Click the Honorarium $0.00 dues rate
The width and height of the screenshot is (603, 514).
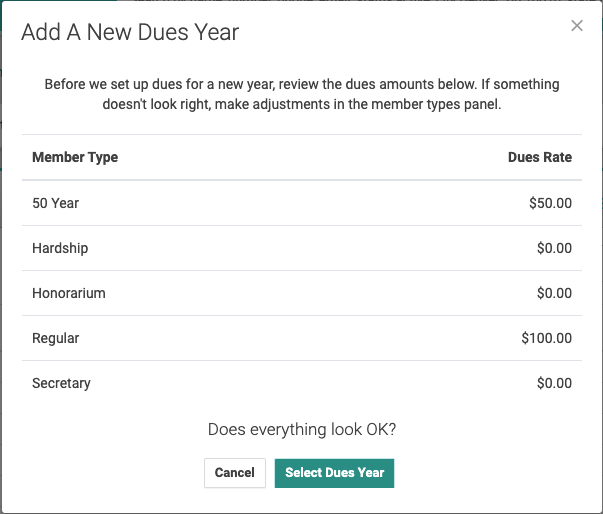(555, 293)
